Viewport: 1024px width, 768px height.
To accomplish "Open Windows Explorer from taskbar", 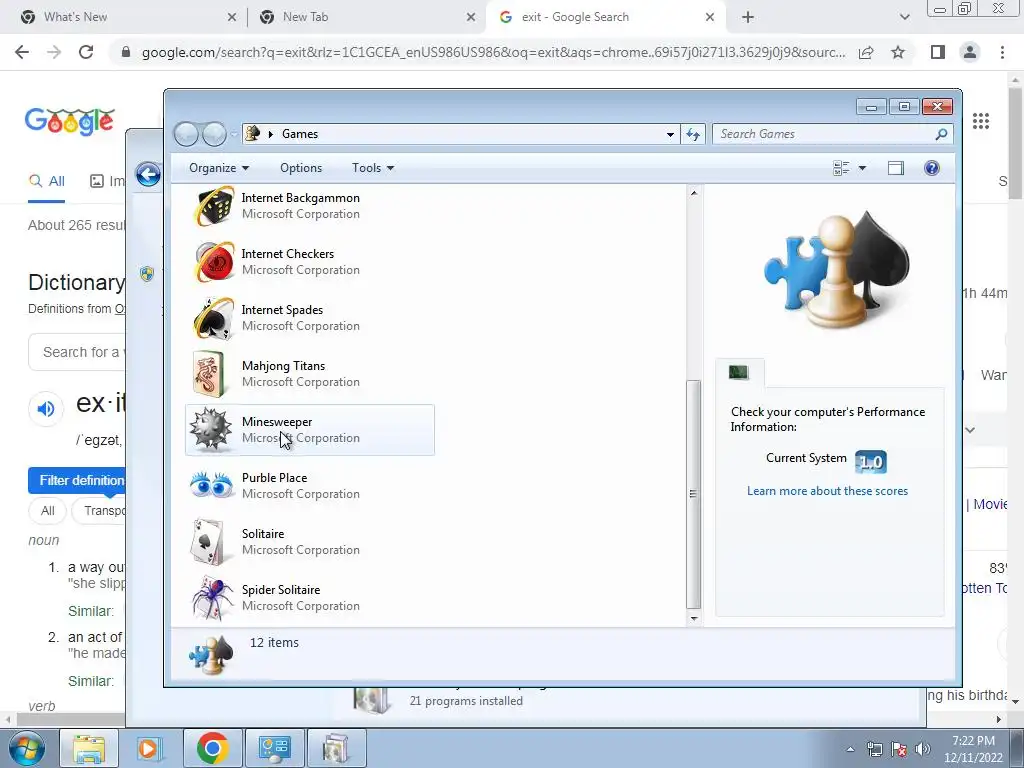I will (x=88, y=748).
